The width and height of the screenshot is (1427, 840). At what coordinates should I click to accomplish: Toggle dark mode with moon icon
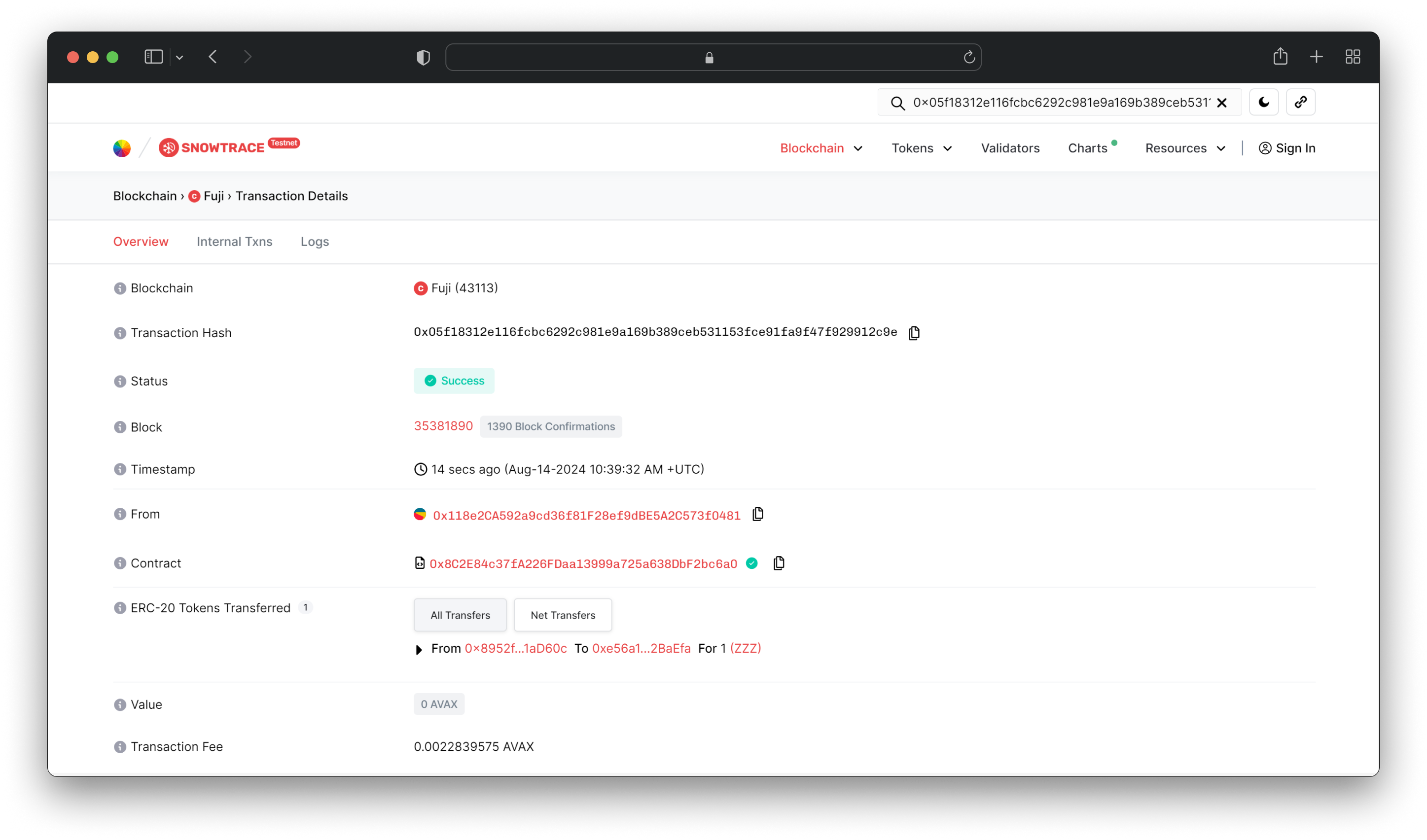tap(1264, 102)
